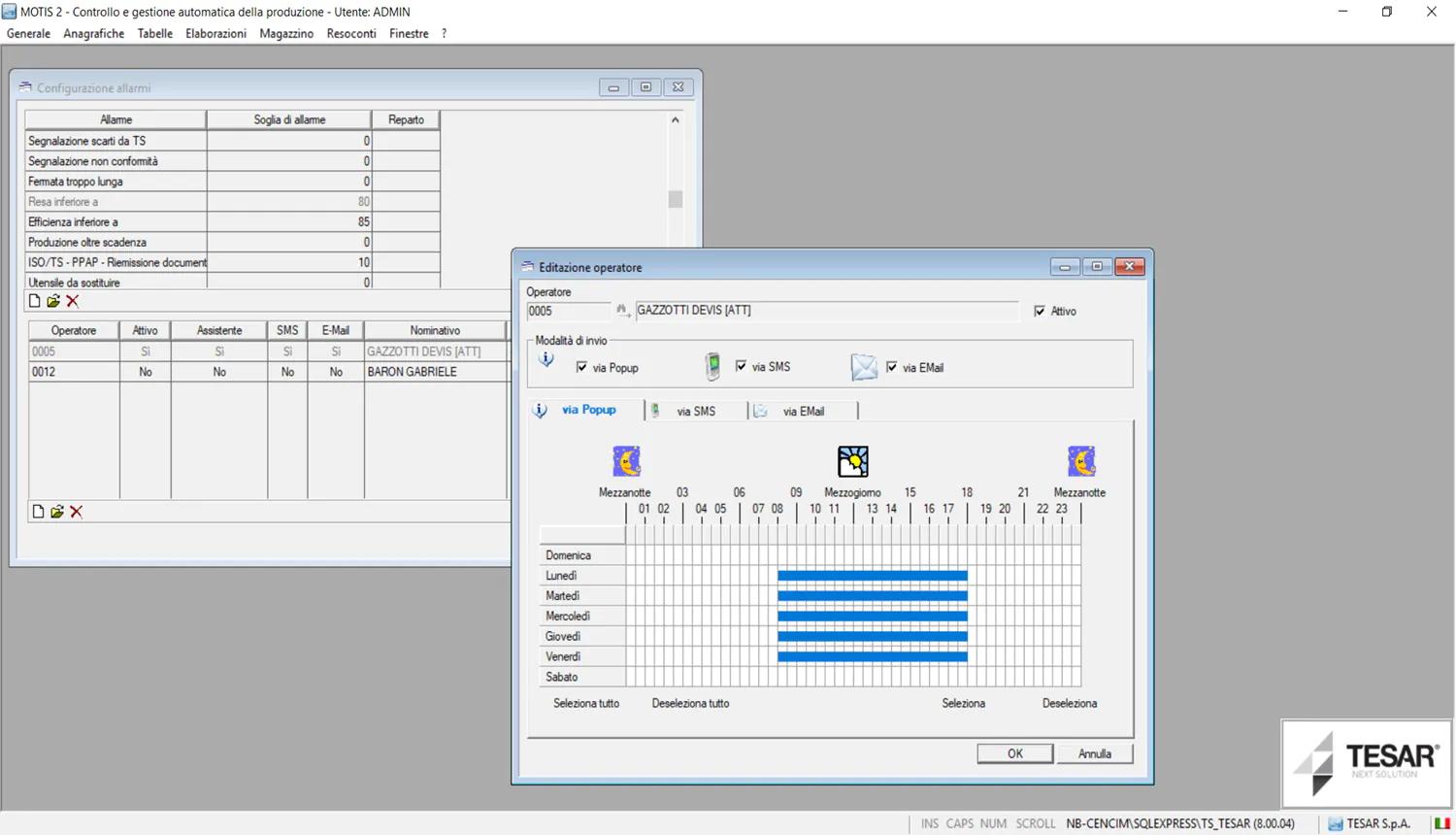Toggle the Attivo checkbox

[x=1041, y=311]
